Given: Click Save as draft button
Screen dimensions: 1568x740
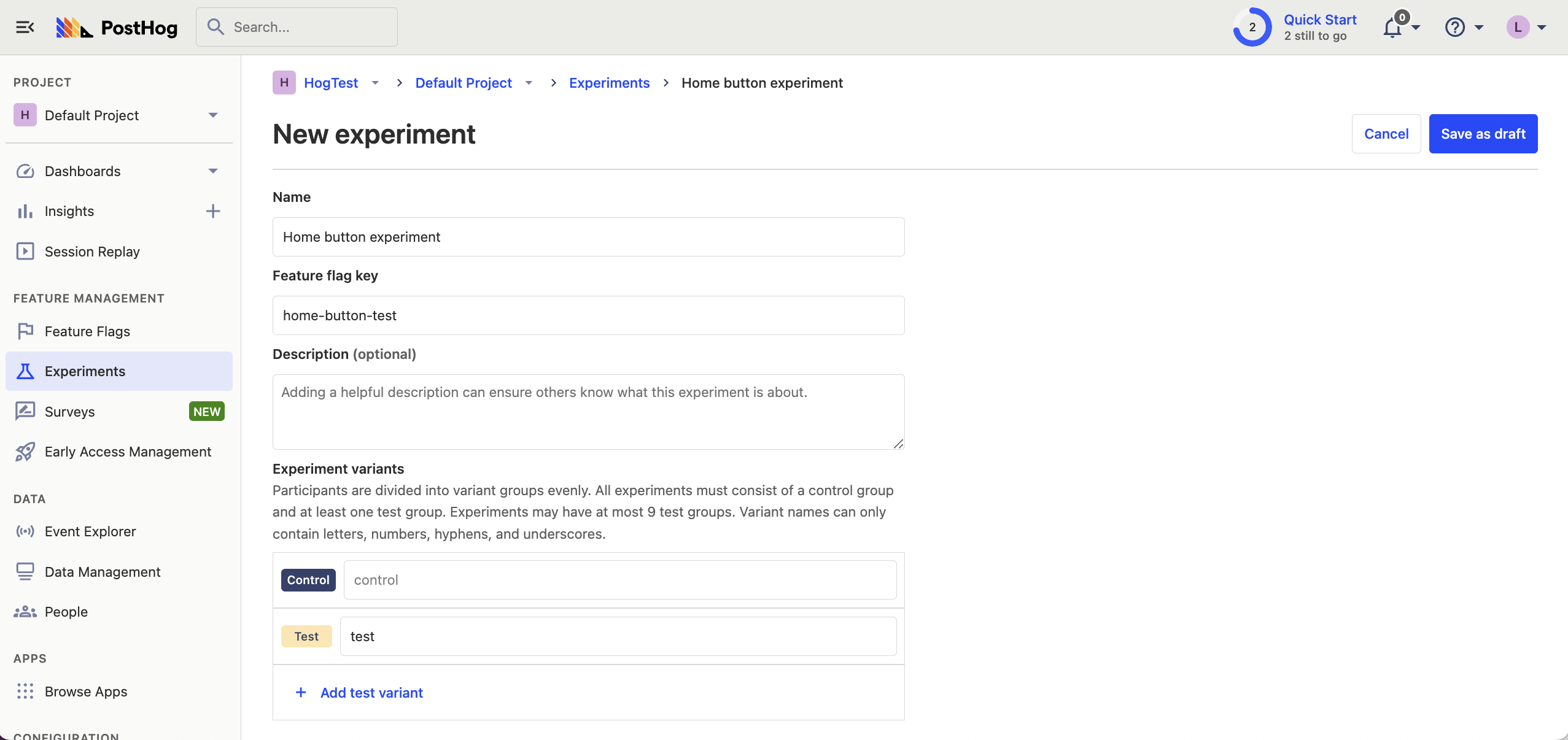Looking at the screenshot, I should (x=1483, y=133).
